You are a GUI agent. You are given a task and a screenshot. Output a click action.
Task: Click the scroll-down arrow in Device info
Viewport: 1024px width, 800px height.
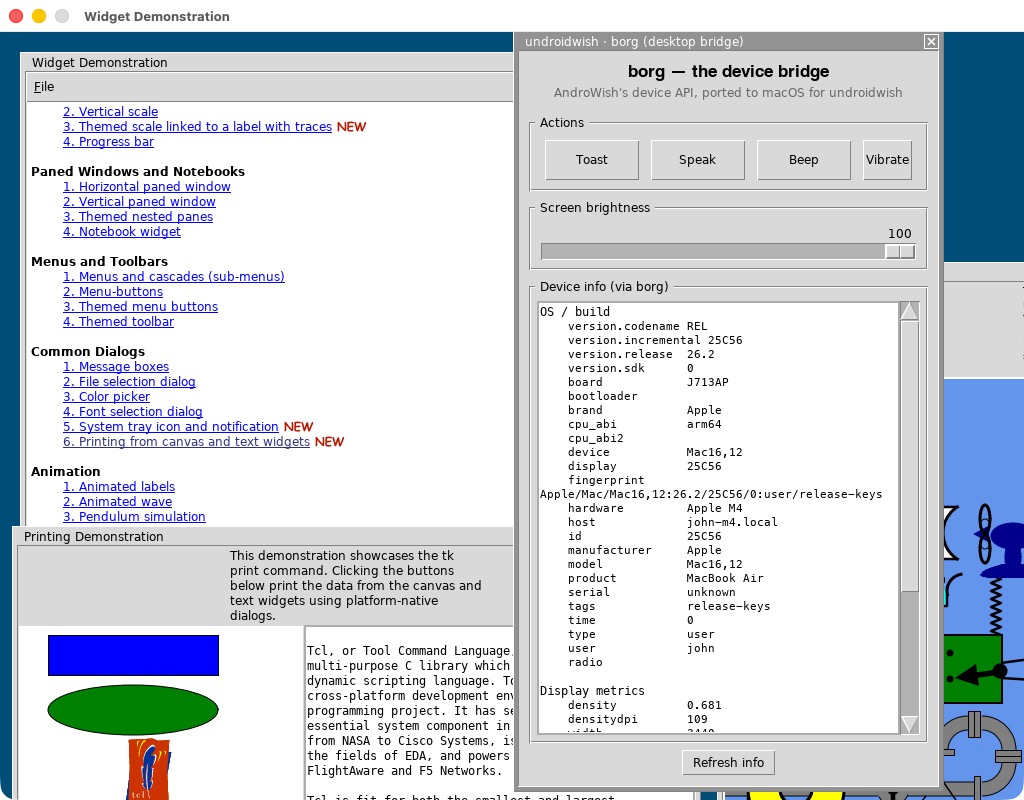(909, 724)
